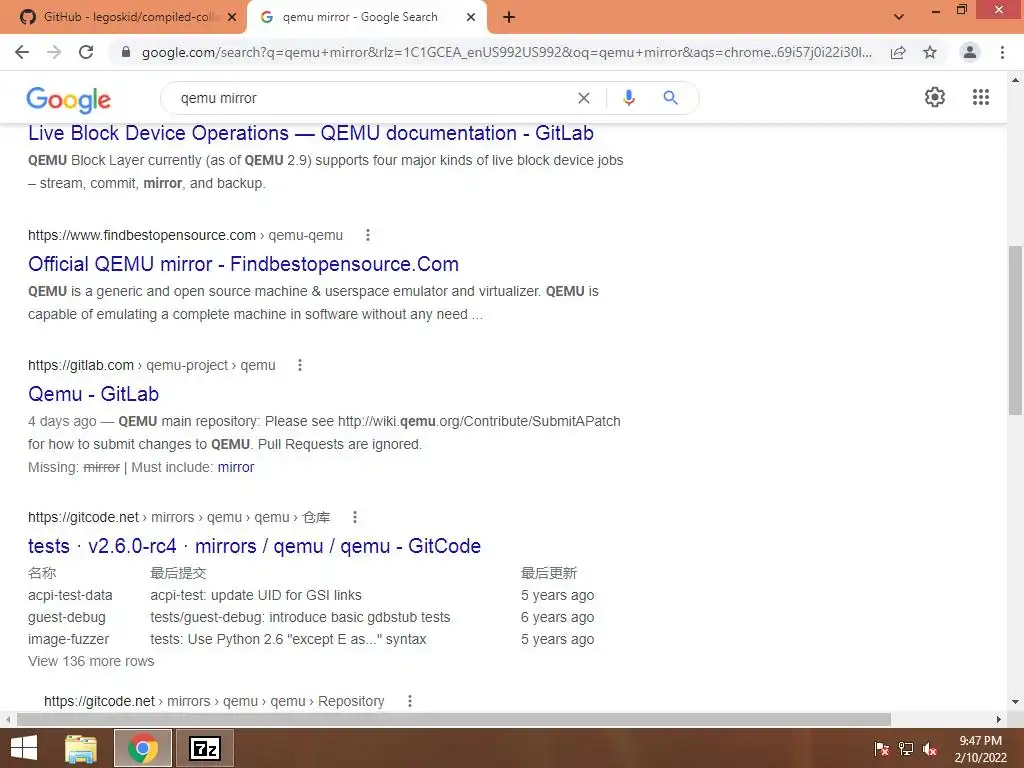Screen dimensions: 1024x768
Task: Click inside the qemu mirror search box
Action: [372, 98]
